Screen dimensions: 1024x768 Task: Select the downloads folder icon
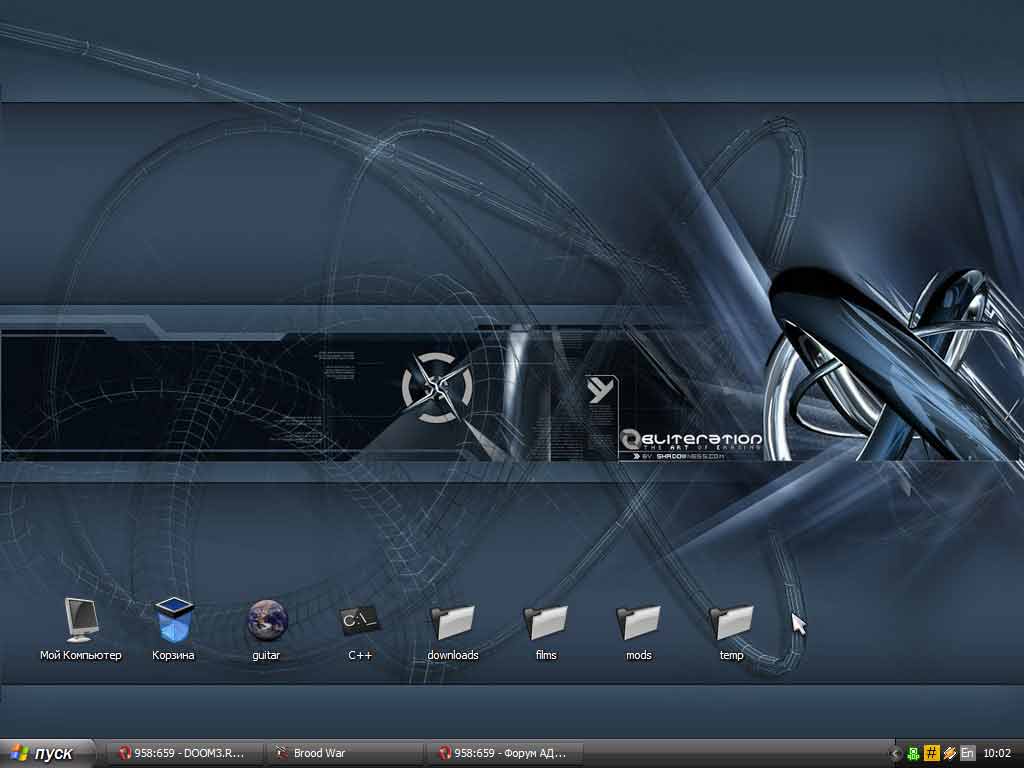pos(453,621)
